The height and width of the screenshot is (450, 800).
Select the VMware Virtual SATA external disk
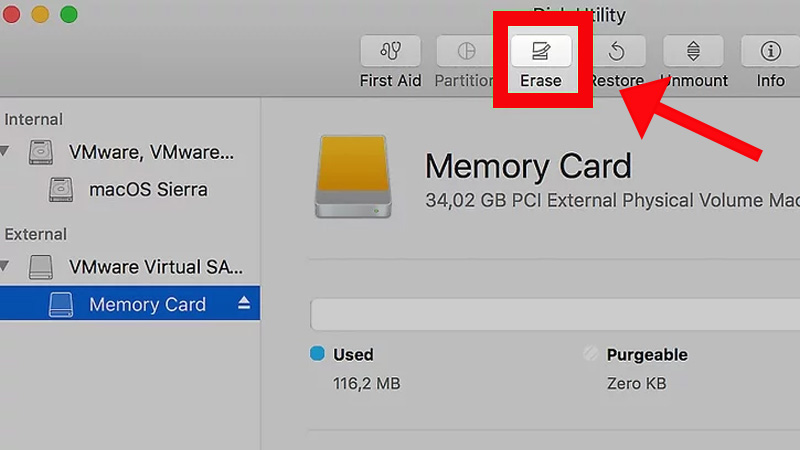[157, 267]
